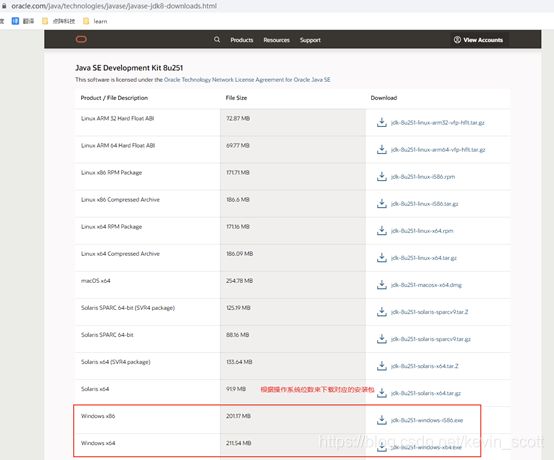Click the lock icon in address bar
Viewport: 554px width, 460px height.
click(4, 6)
